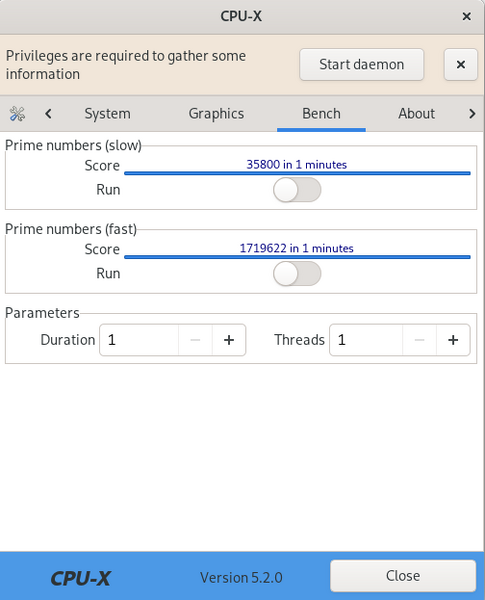Click the "Prime numbers (fast)" heading
The width and height of the screenshot is (485, 600).
(x=71, y=229)
